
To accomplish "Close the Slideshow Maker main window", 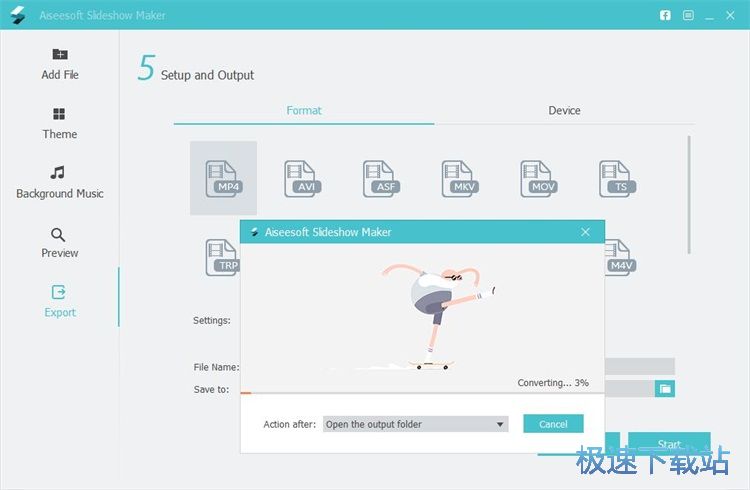I will (730, 15).
